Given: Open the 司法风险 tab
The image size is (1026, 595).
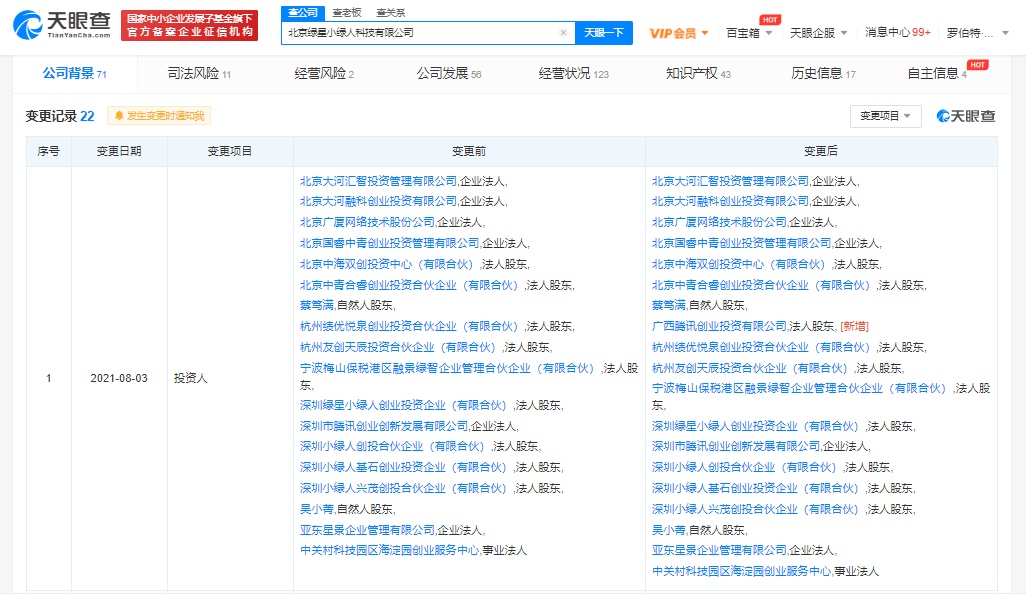Looking at the screenshot, I should point(192,73).
